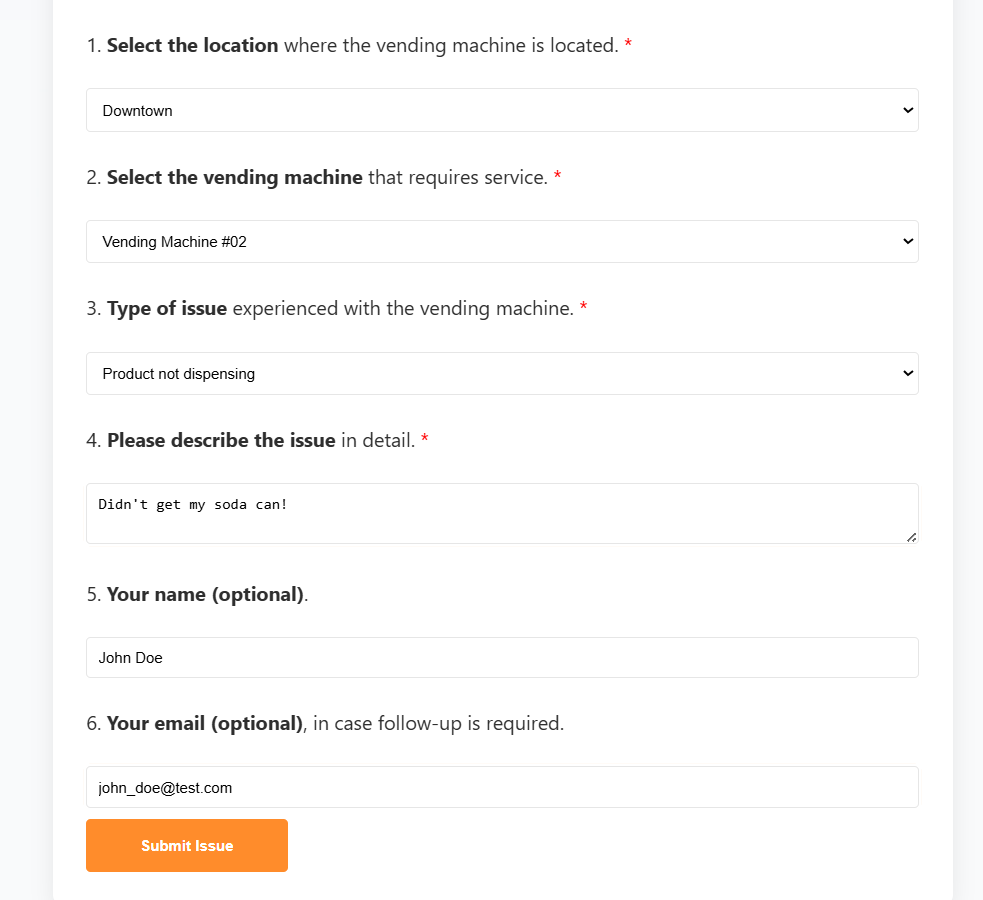
Task: Open the chevron icon on the location dropdown
Action: click(x=907, y=110)
